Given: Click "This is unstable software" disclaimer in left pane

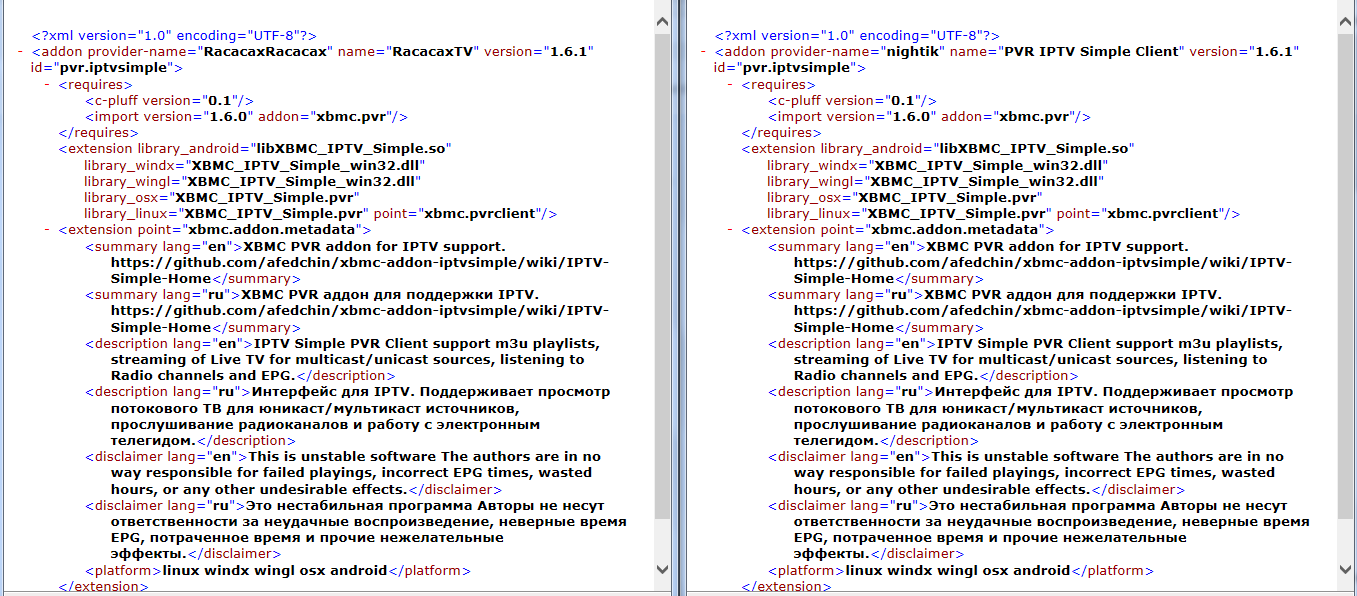Looking at the screenshot, I should point(356,473).
